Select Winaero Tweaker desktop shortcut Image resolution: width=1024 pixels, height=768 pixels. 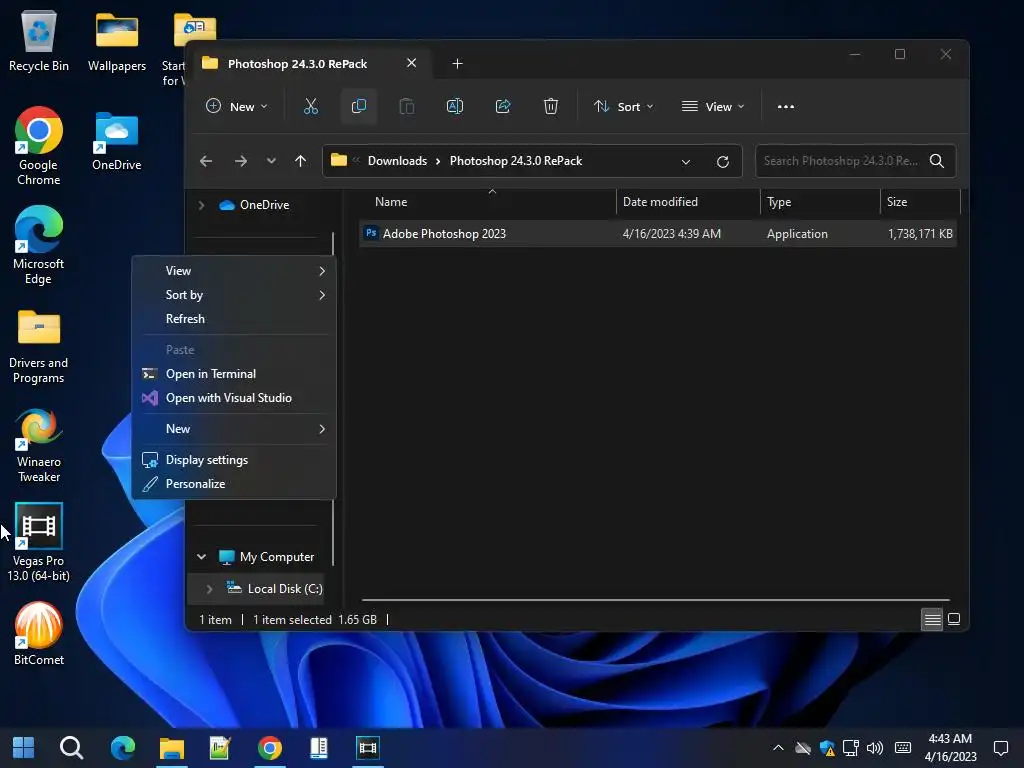pyautogui.click(x=39, y=445)
